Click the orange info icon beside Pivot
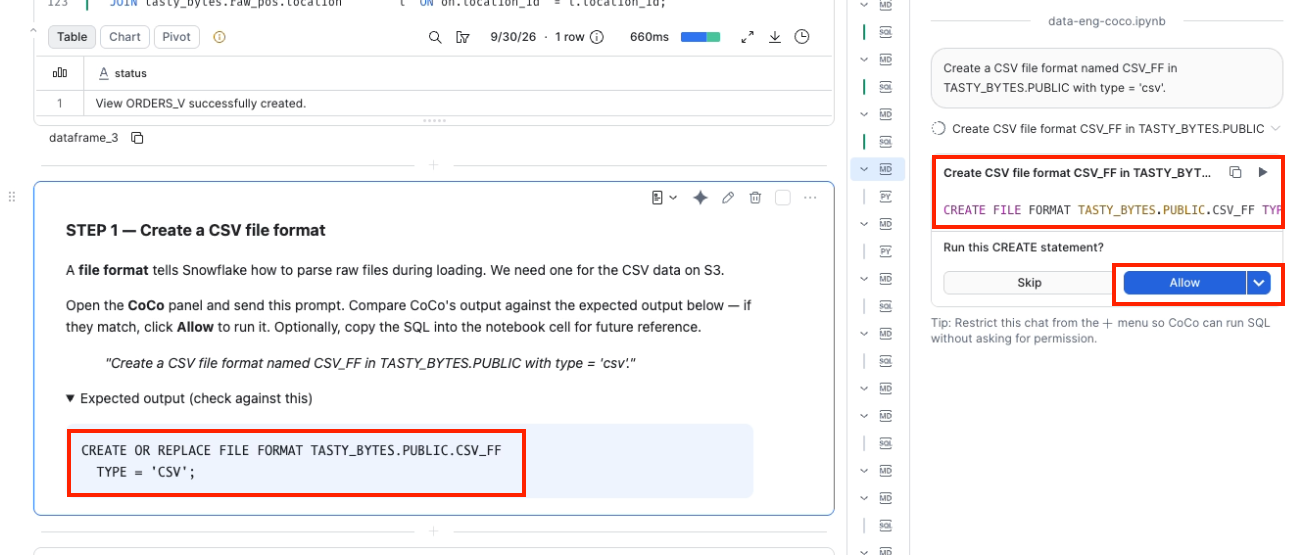 tap(219, 37)
